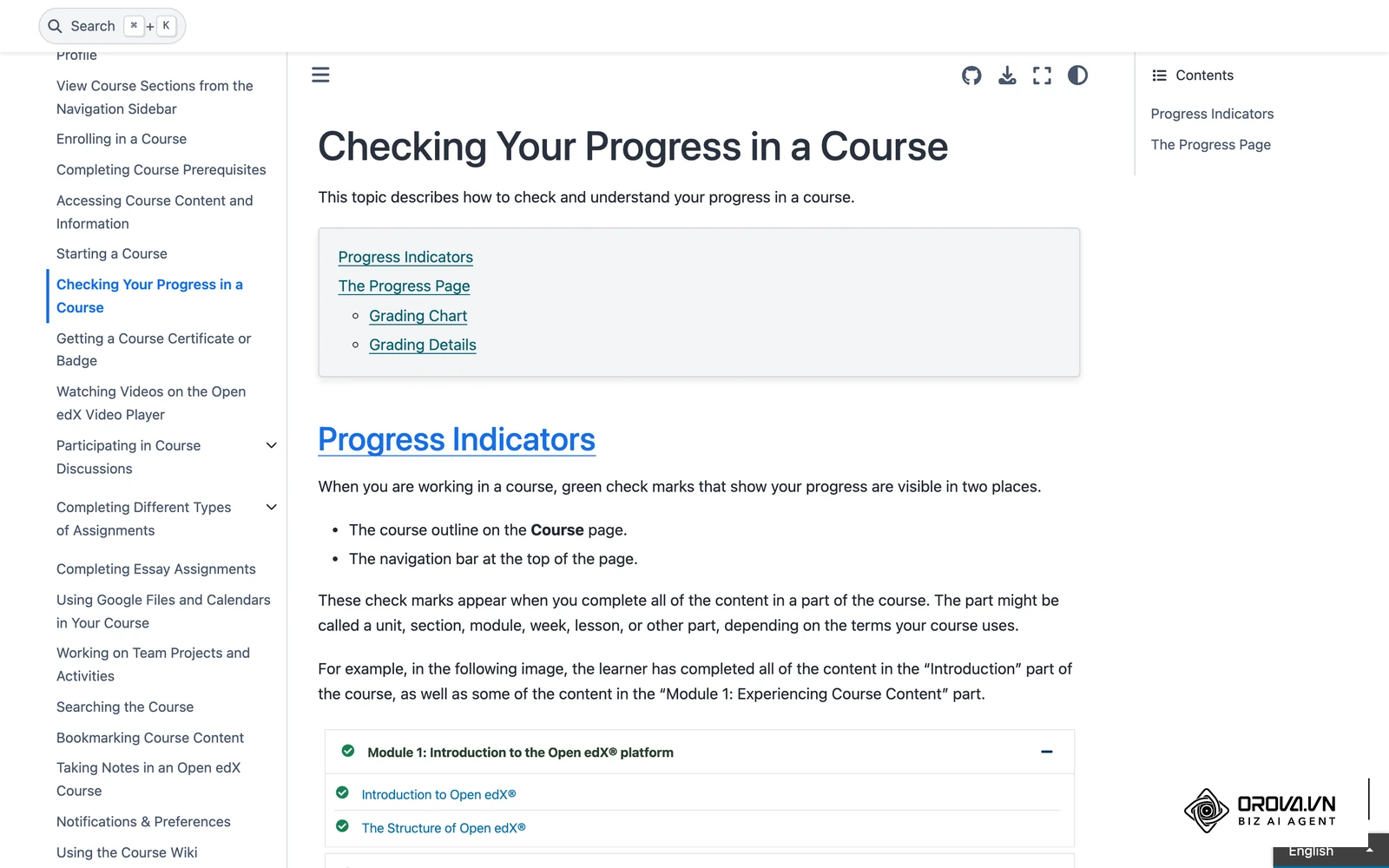The height and width of the screenshot is (868, 1389).
Task: Expand Participating in Course Discussions chevron
Action: point(271,445)
